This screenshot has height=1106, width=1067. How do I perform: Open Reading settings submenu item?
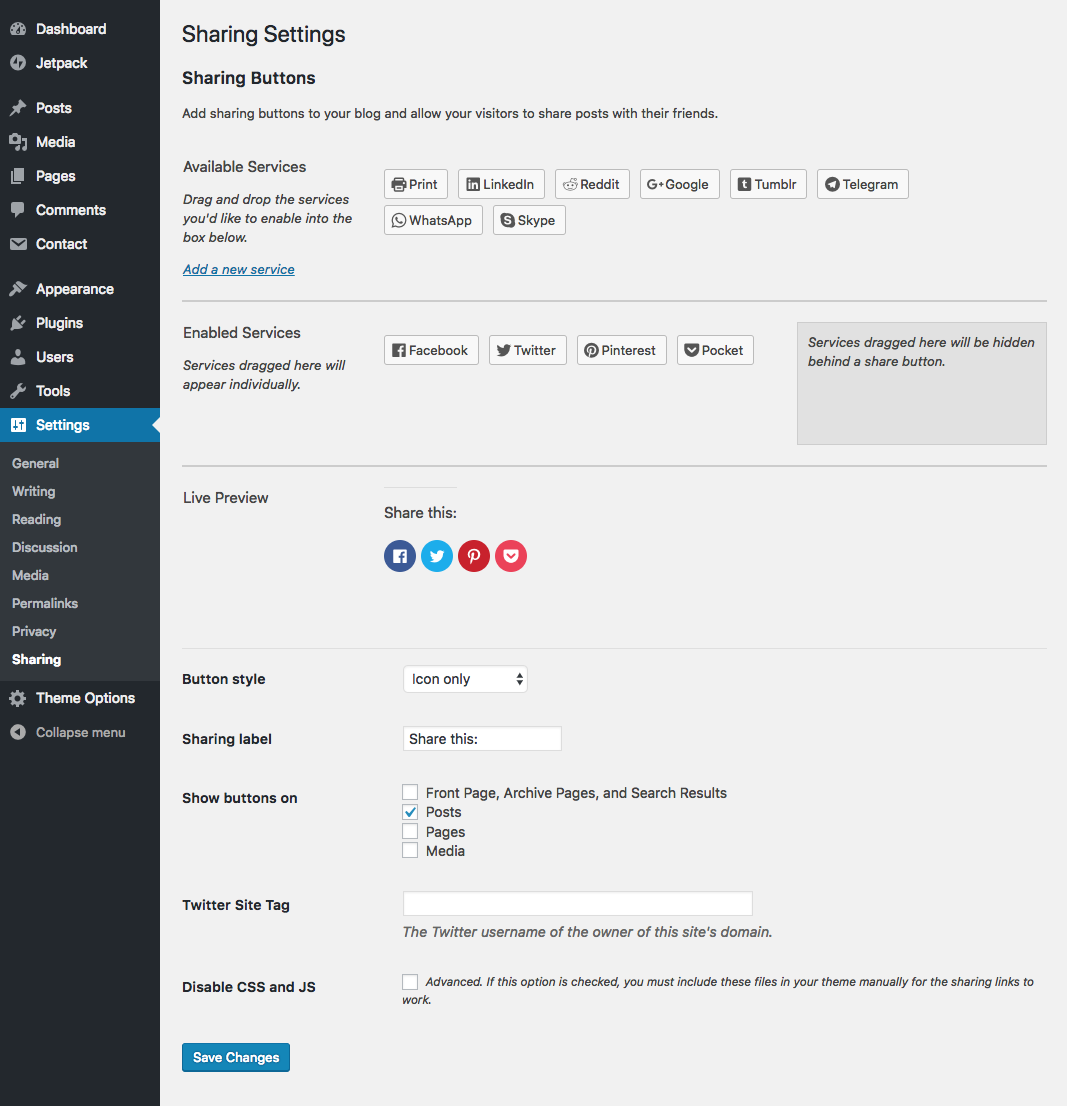(37, 519)
